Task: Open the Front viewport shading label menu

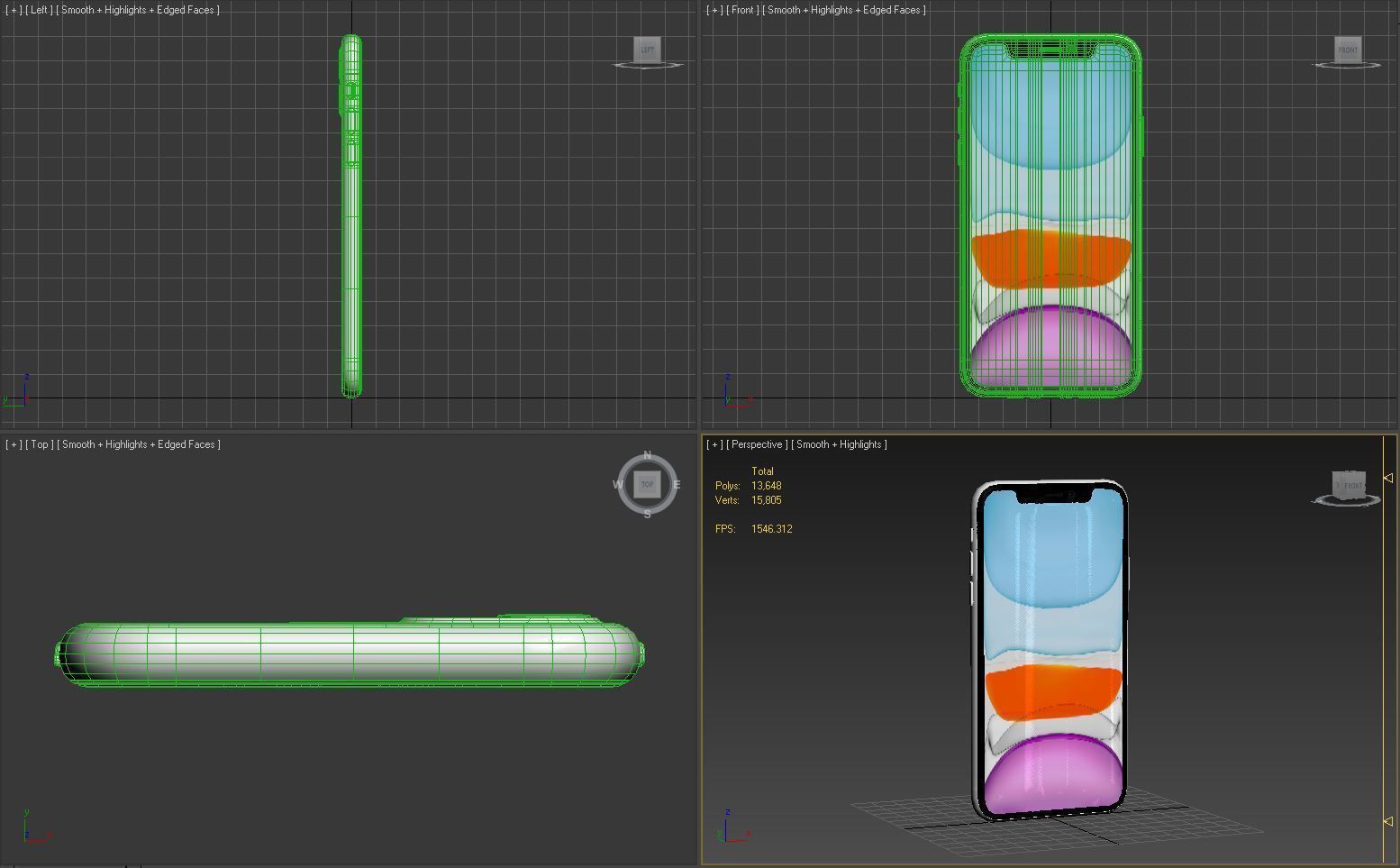Action: click(x=844, y=10)
